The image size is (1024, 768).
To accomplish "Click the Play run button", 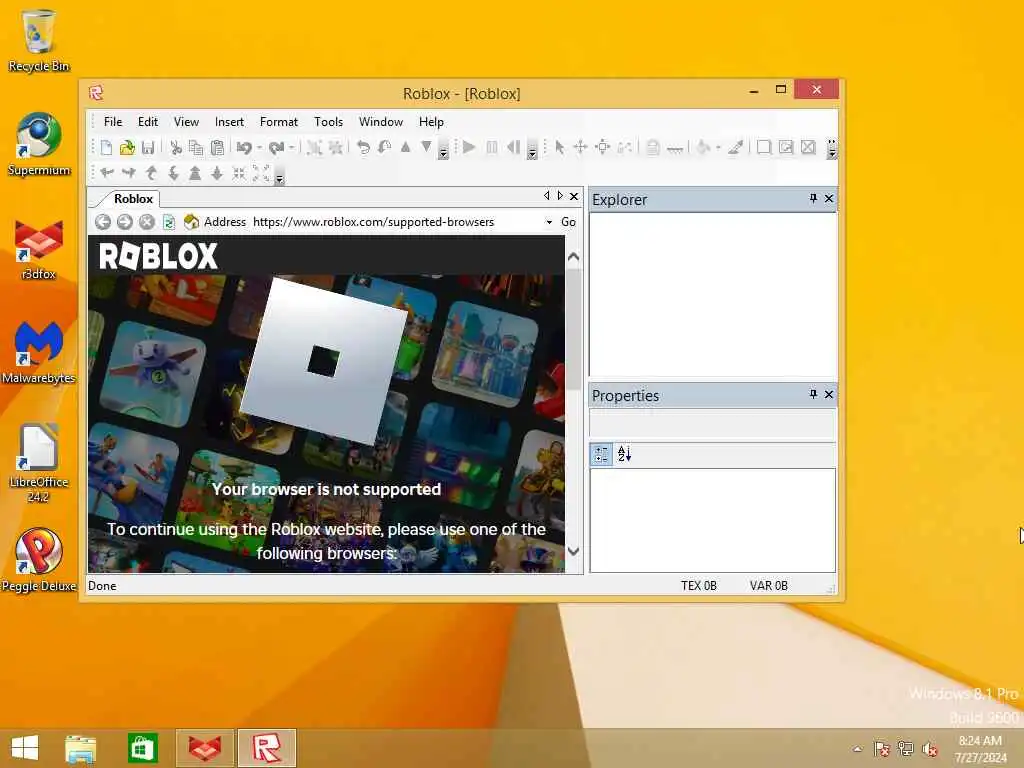I will [x=469, y=147].
